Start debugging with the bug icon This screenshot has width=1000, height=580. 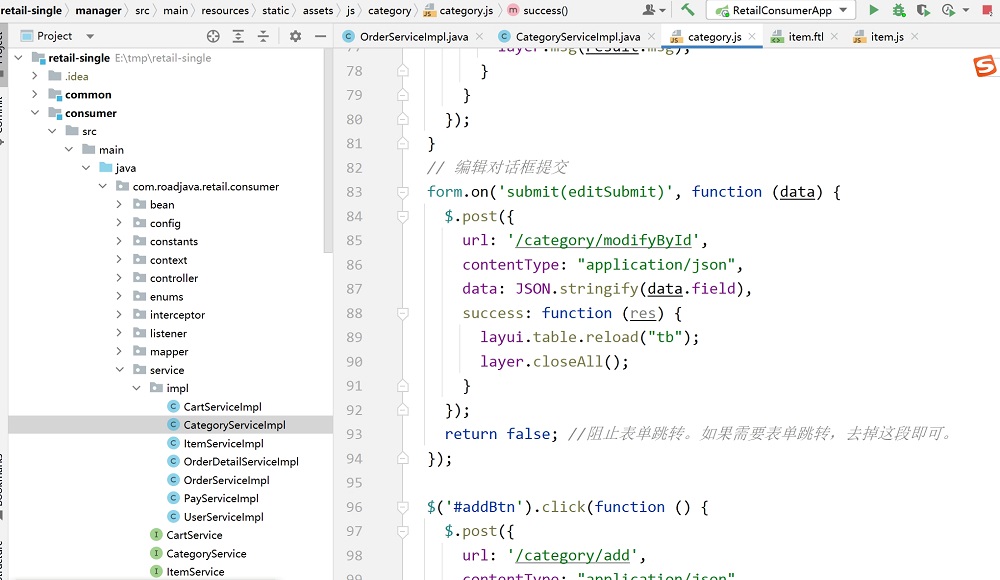(x=899, y=11)
